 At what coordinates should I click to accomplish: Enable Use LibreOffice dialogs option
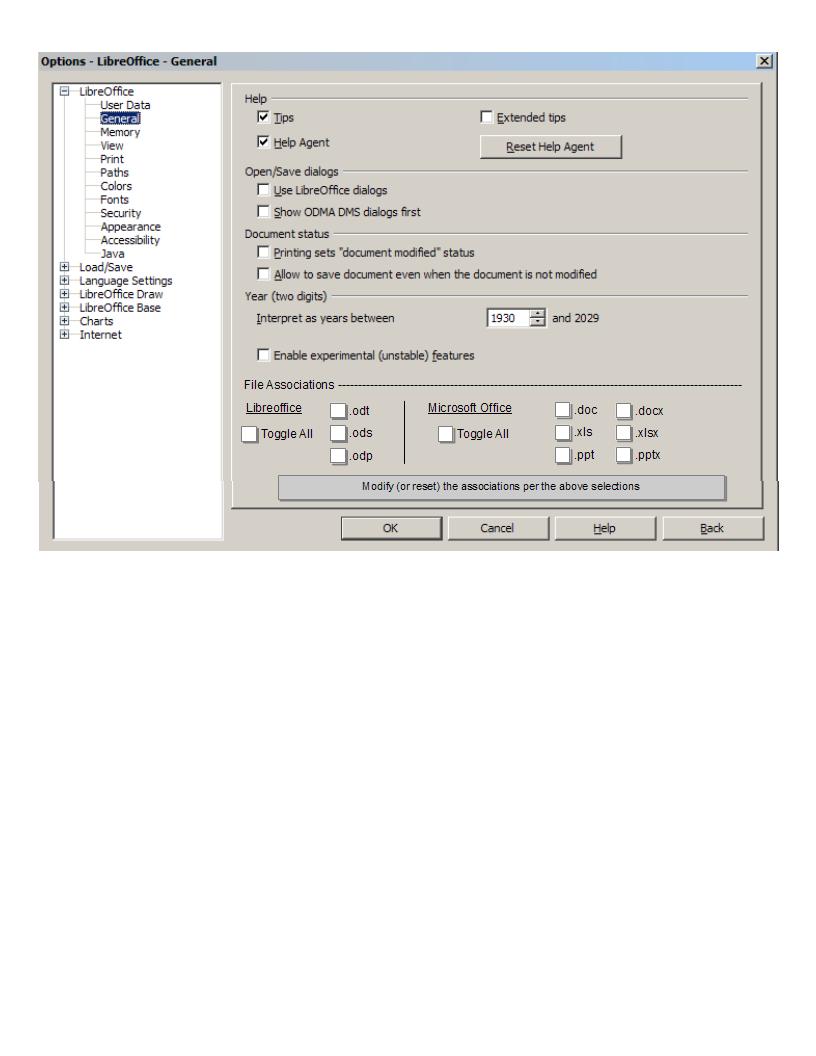[x=264, y=190]
